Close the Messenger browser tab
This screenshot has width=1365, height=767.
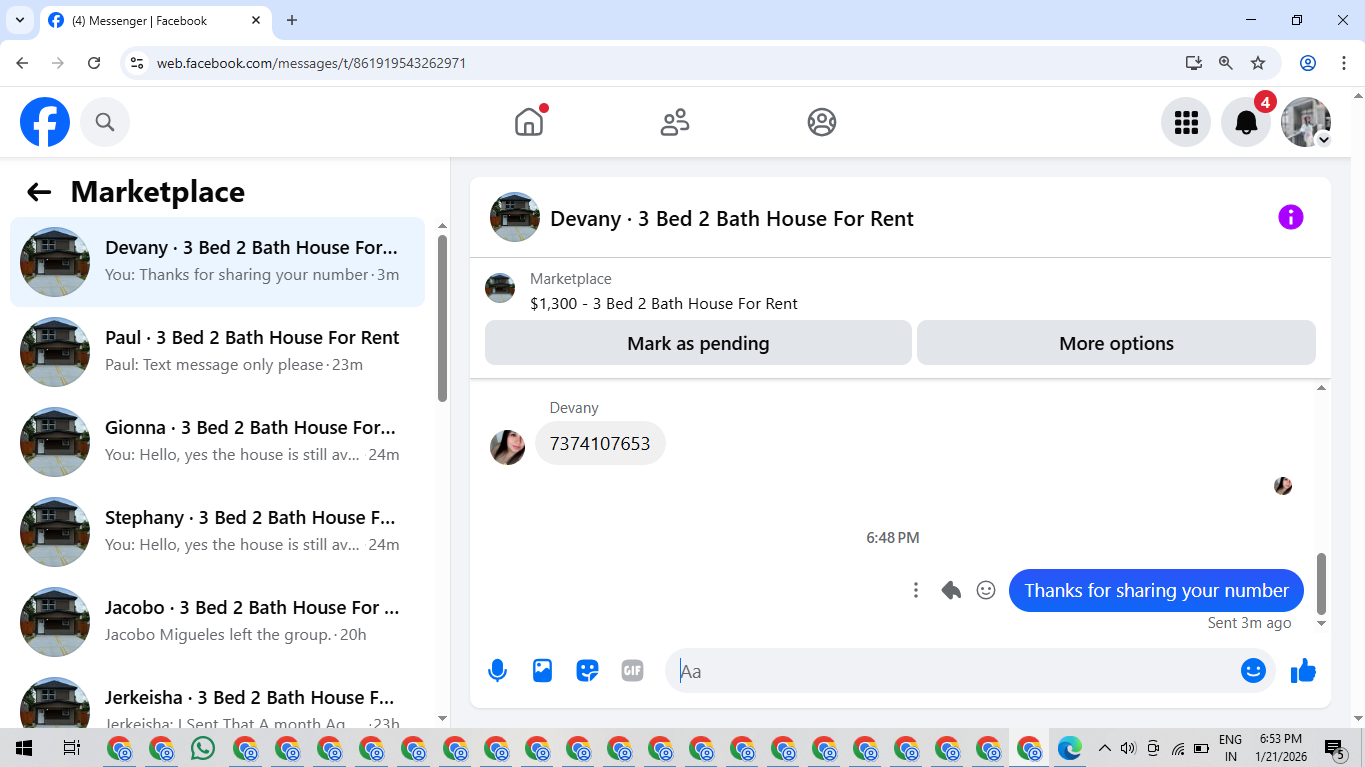(255, 20)
